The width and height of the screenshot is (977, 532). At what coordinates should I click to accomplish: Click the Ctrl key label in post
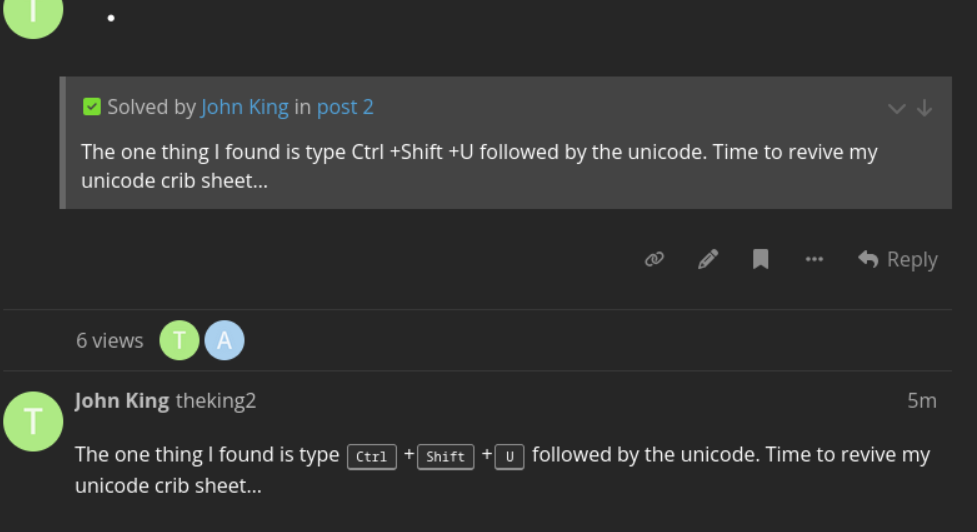click(372, 457)
